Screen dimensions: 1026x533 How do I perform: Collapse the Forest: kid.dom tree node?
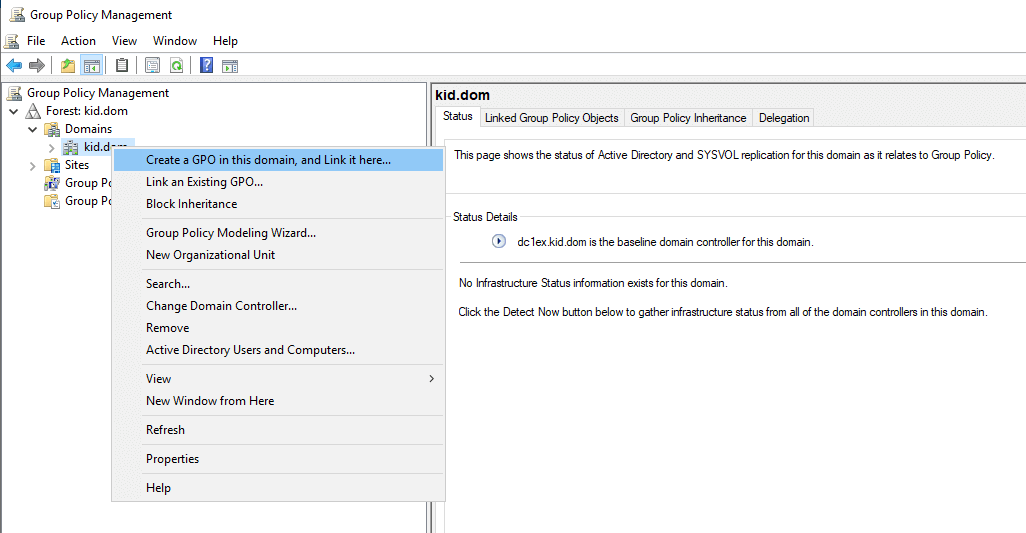13,111
